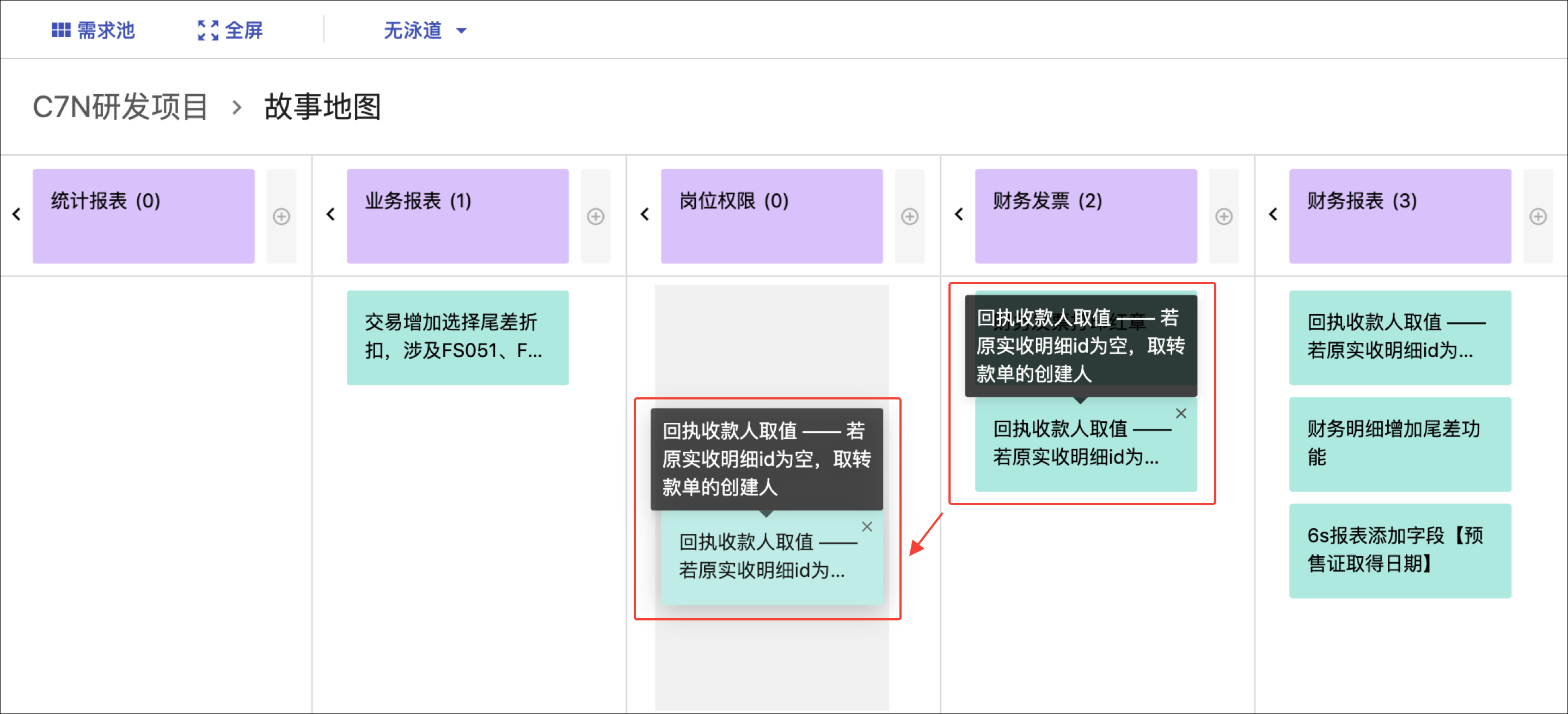
Task: Open 财务明细增加尾差功能 story card
Action: (1400, 444)
